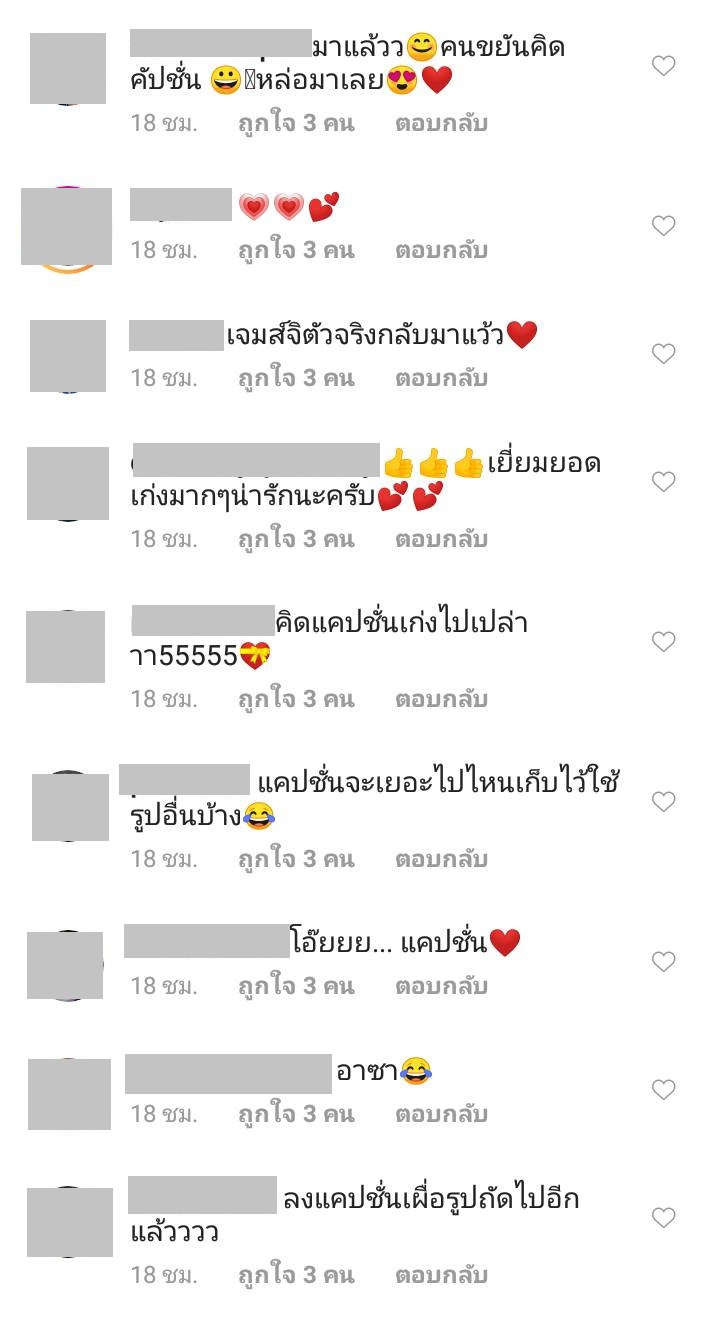View likes on the three-hearts emoji comment
Screen dimensions: 720x1326
coord(296,250)
